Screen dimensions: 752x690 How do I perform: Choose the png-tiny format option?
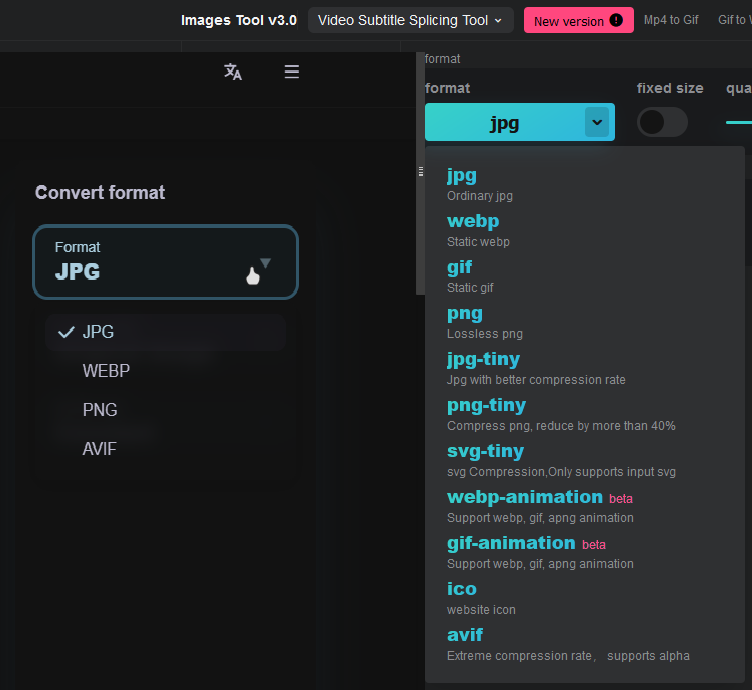coord(584,414)
